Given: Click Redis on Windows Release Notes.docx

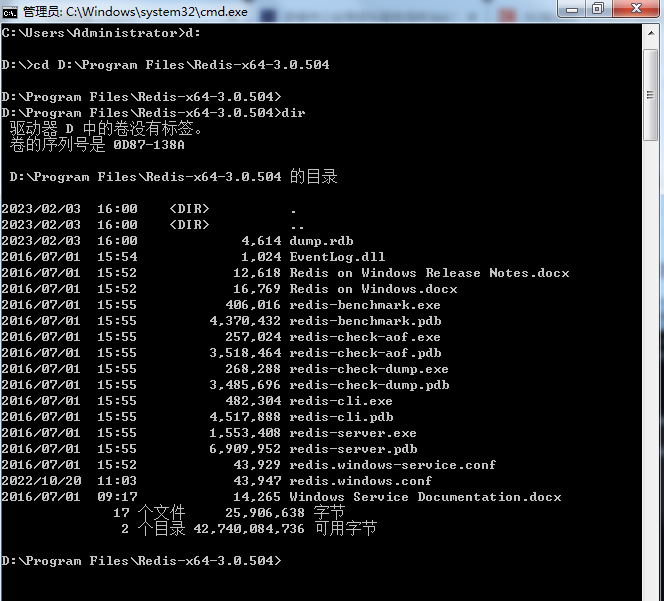Looking at the screenshot, I should pyautogui.click(x=429, y=273).
